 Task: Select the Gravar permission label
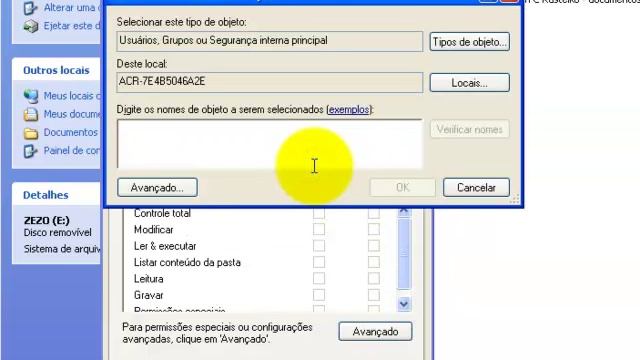click(149, 295)
